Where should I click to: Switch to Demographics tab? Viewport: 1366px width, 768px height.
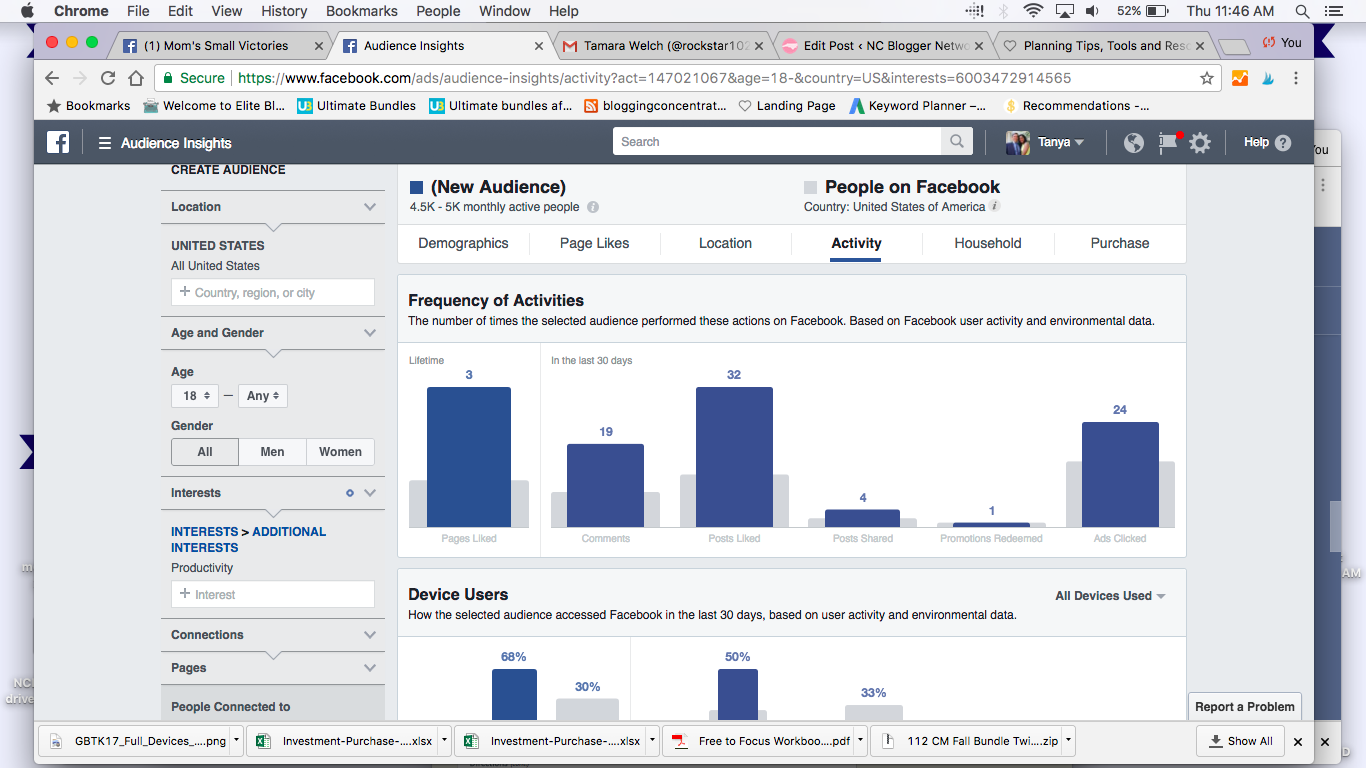463,243
